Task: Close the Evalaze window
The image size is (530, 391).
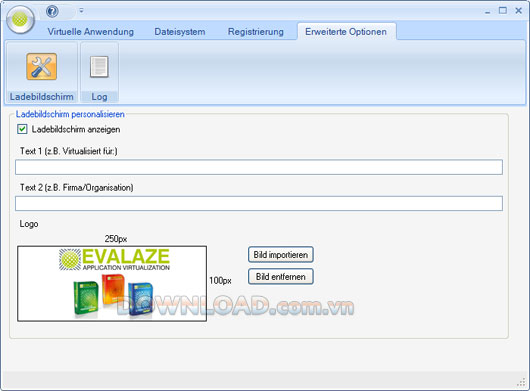Action: [519, 11]
